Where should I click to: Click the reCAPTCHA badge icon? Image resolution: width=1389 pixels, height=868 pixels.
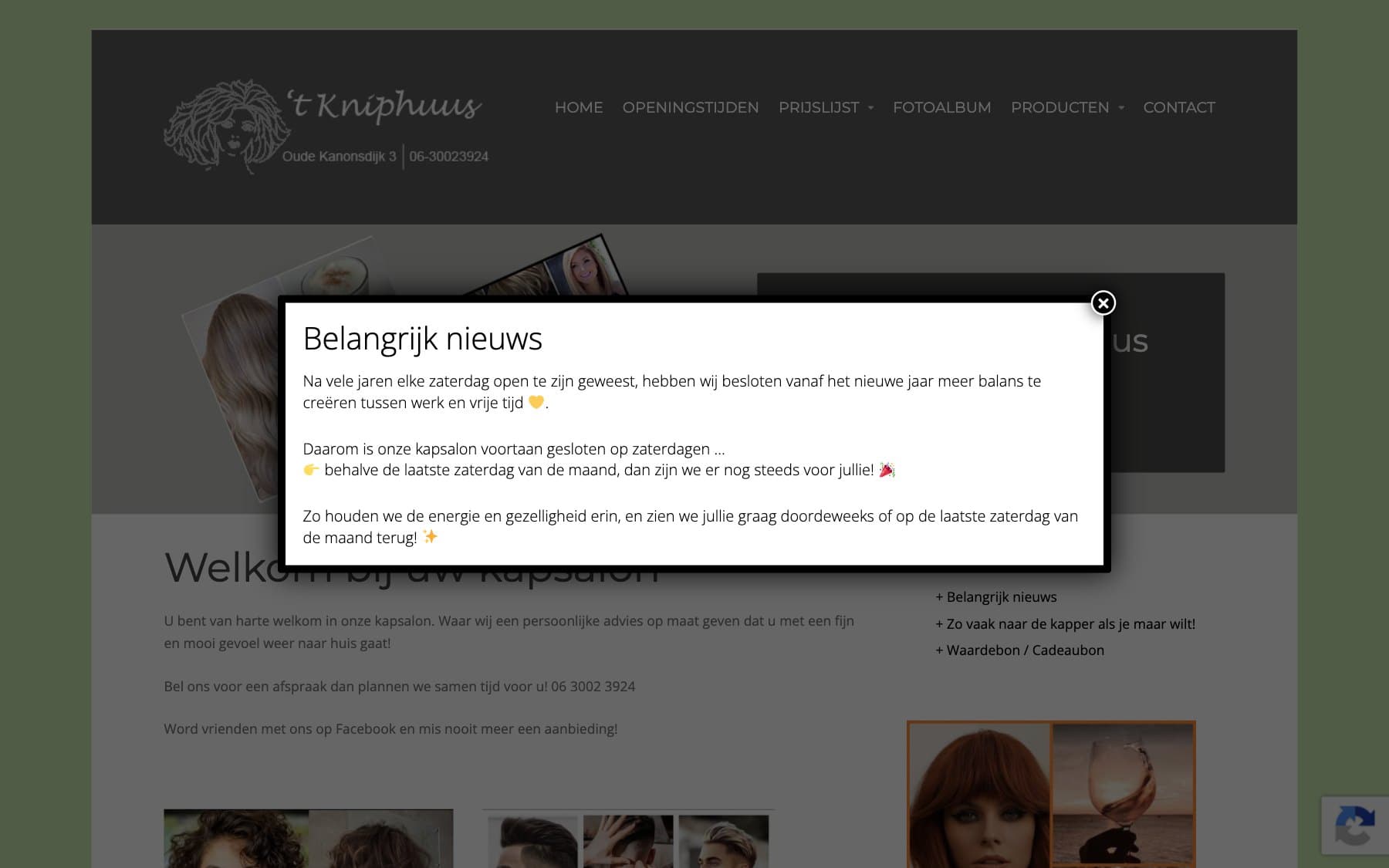click(x=1354, y=826)
